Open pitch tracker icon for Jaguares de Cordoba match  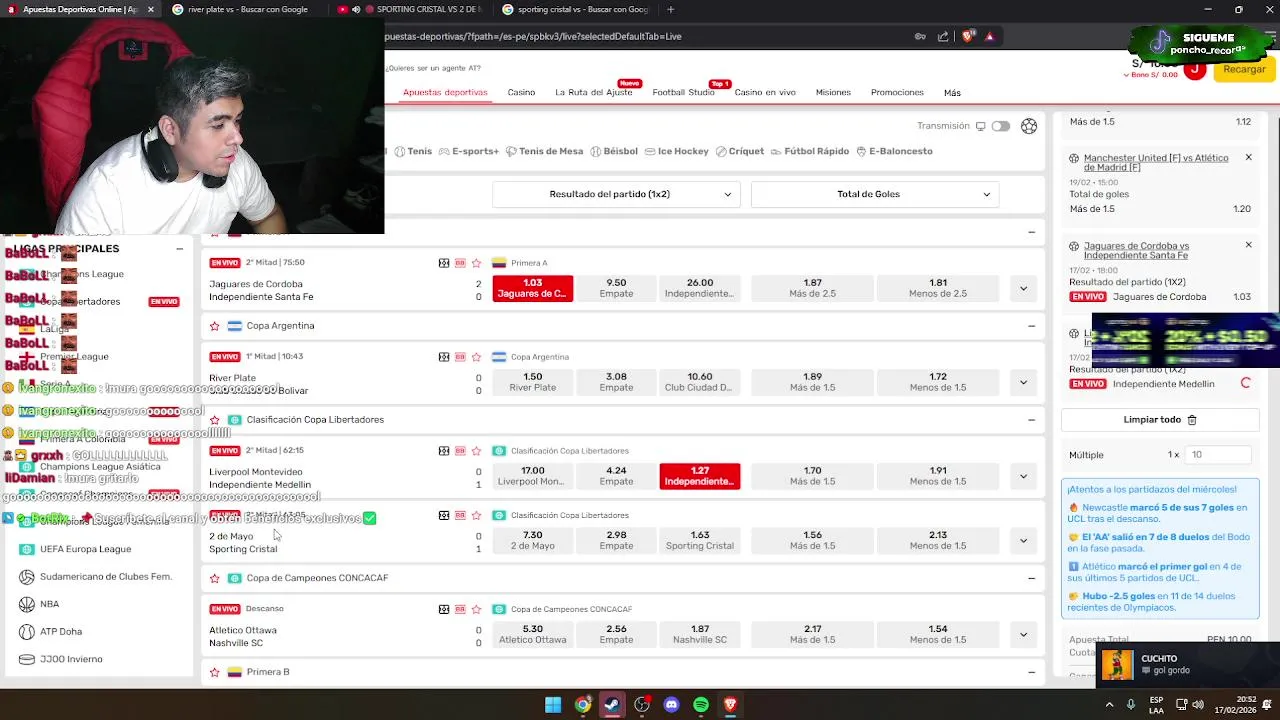coord(444,263)
